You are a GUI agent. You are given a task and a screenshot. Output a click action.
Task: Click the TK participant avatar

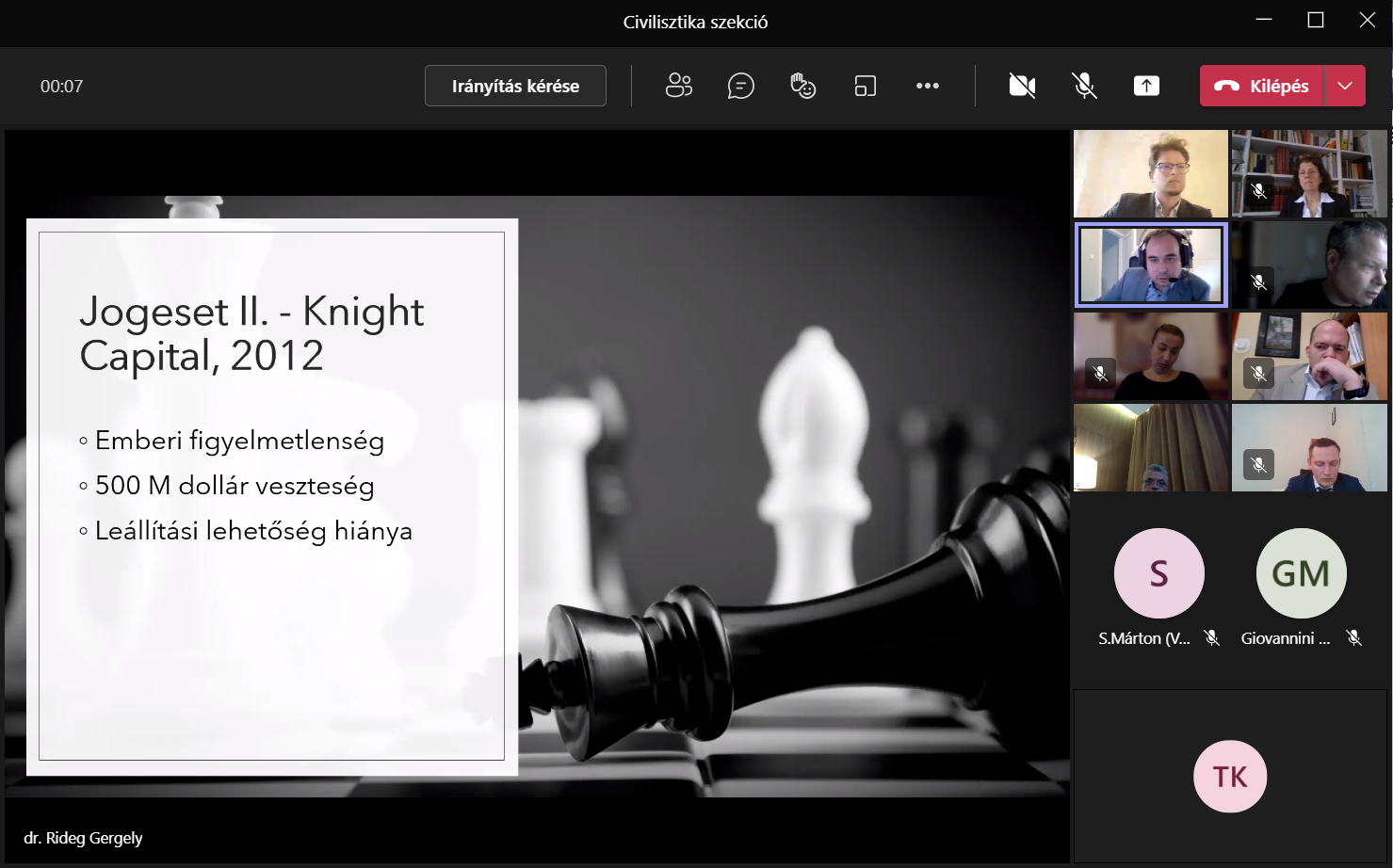[1230, 777]
